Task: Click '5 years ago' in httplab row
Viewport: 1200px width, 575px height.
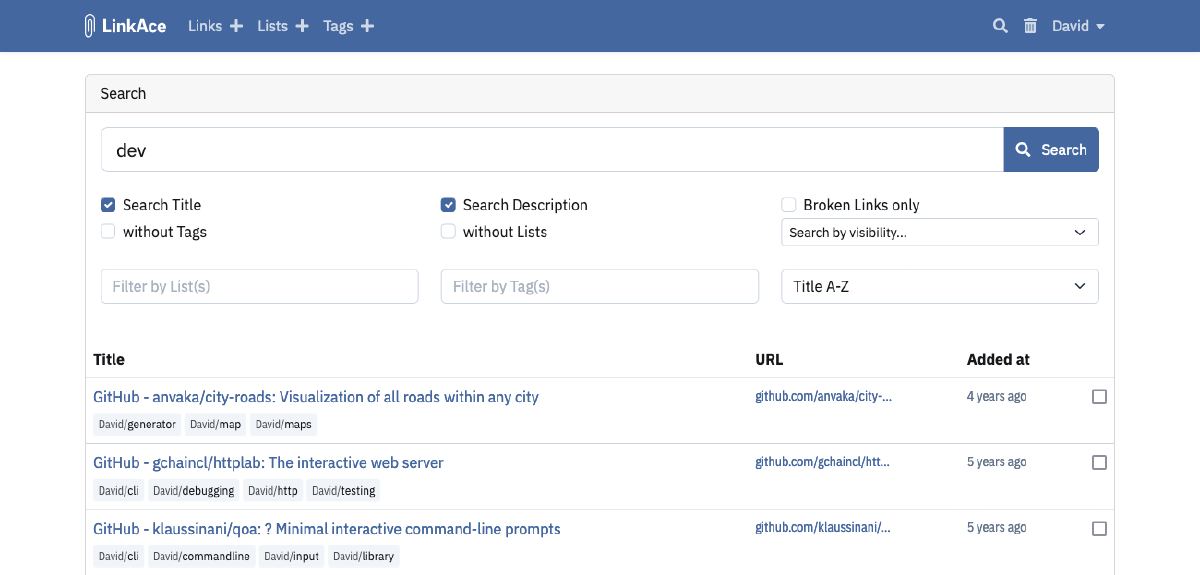Action: (997, 462)
